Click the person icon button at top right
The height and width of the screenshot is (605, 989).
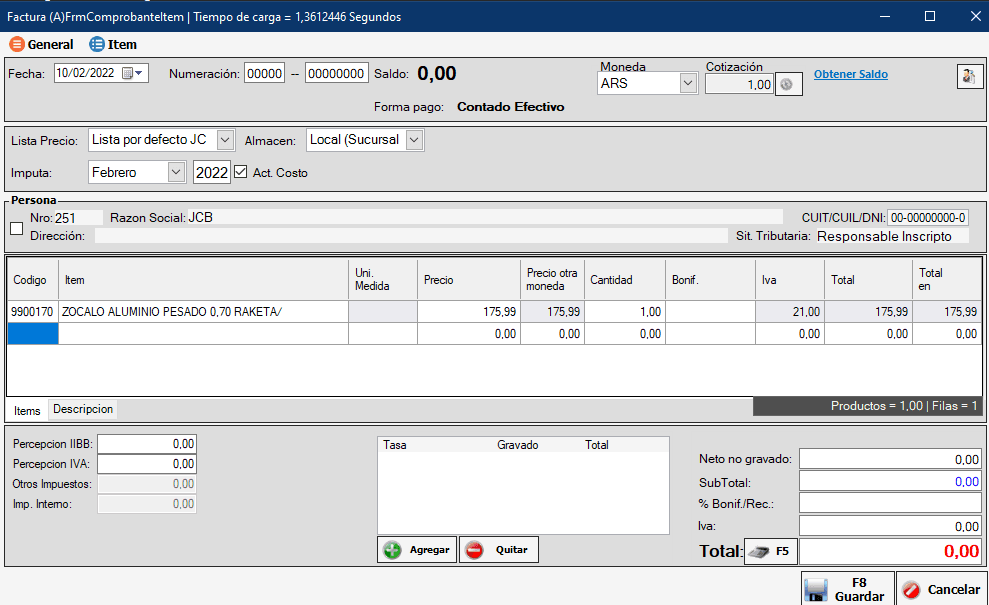pos(969,77)
